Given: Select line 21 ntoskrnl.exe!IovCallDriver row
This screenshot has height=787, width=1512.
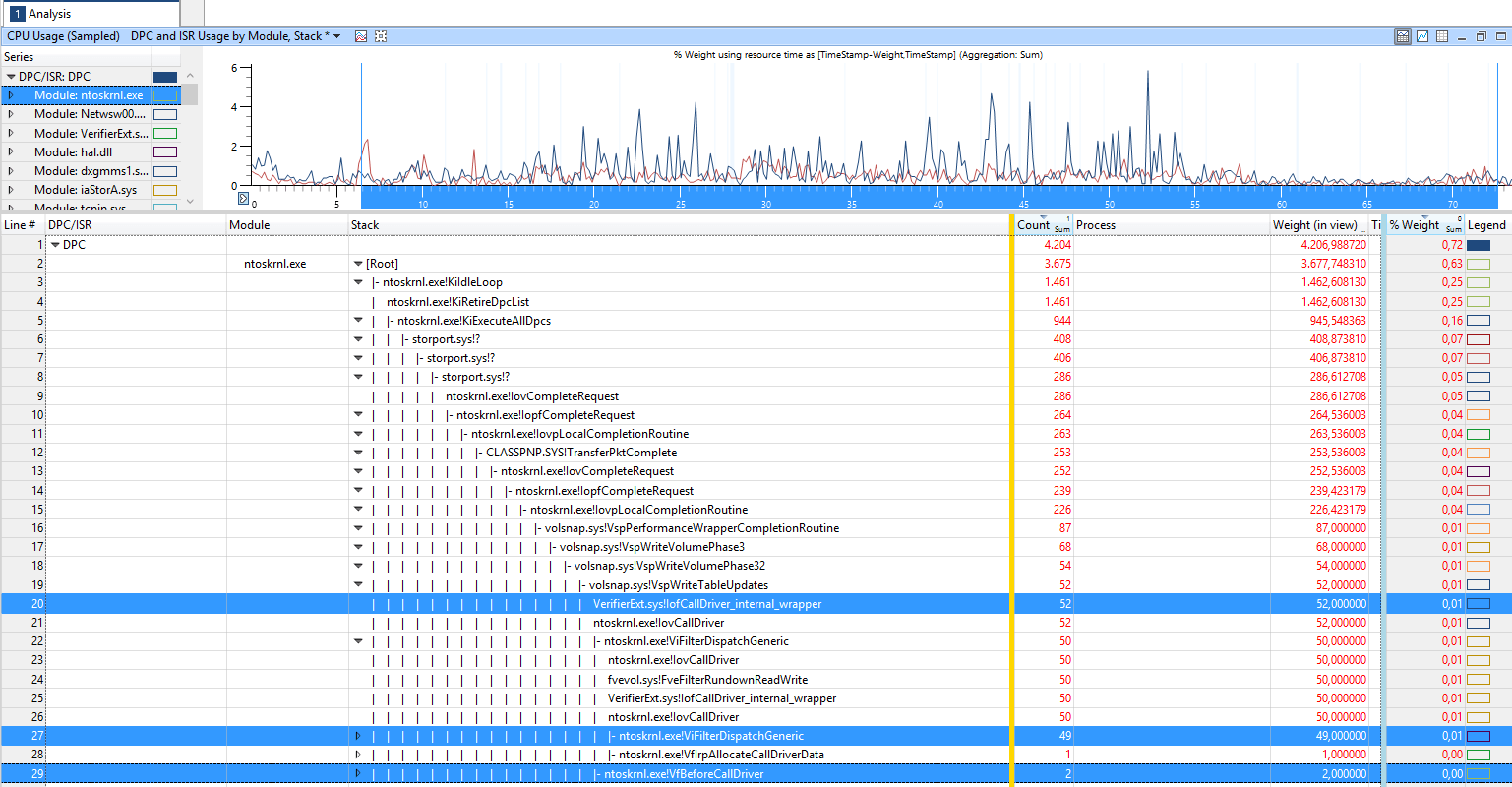Looking at the screenshot, I should point(658,623).
